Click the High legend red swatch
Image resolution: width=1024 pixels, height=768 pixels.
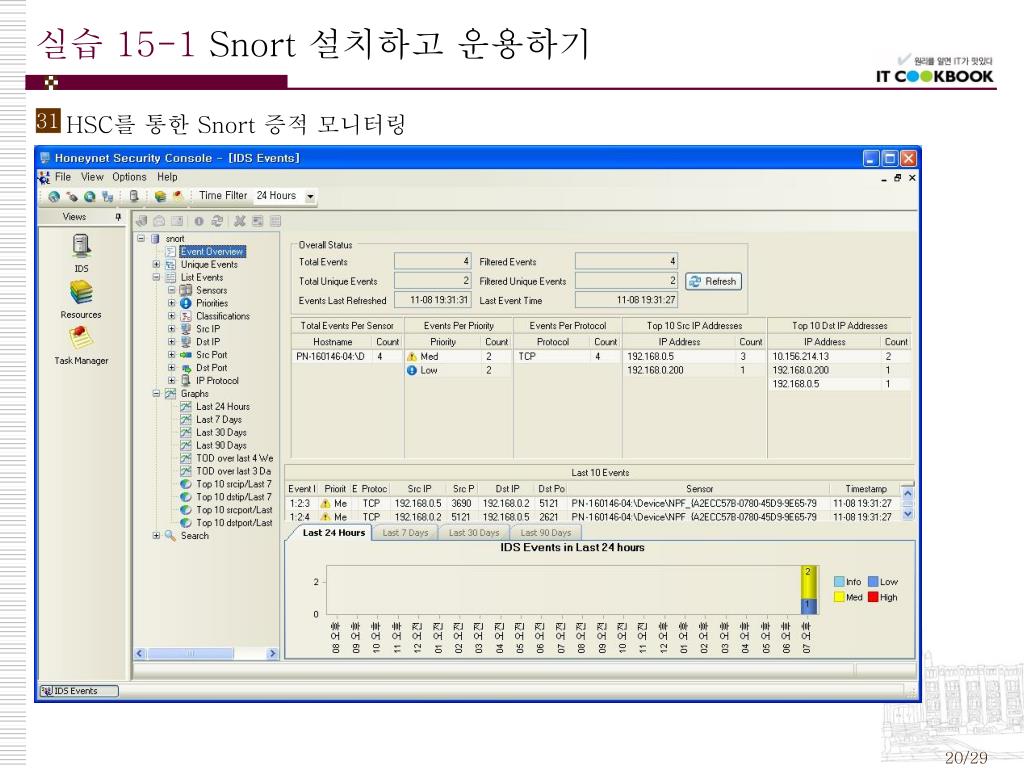pyautogui.click(x=873, y=597)
